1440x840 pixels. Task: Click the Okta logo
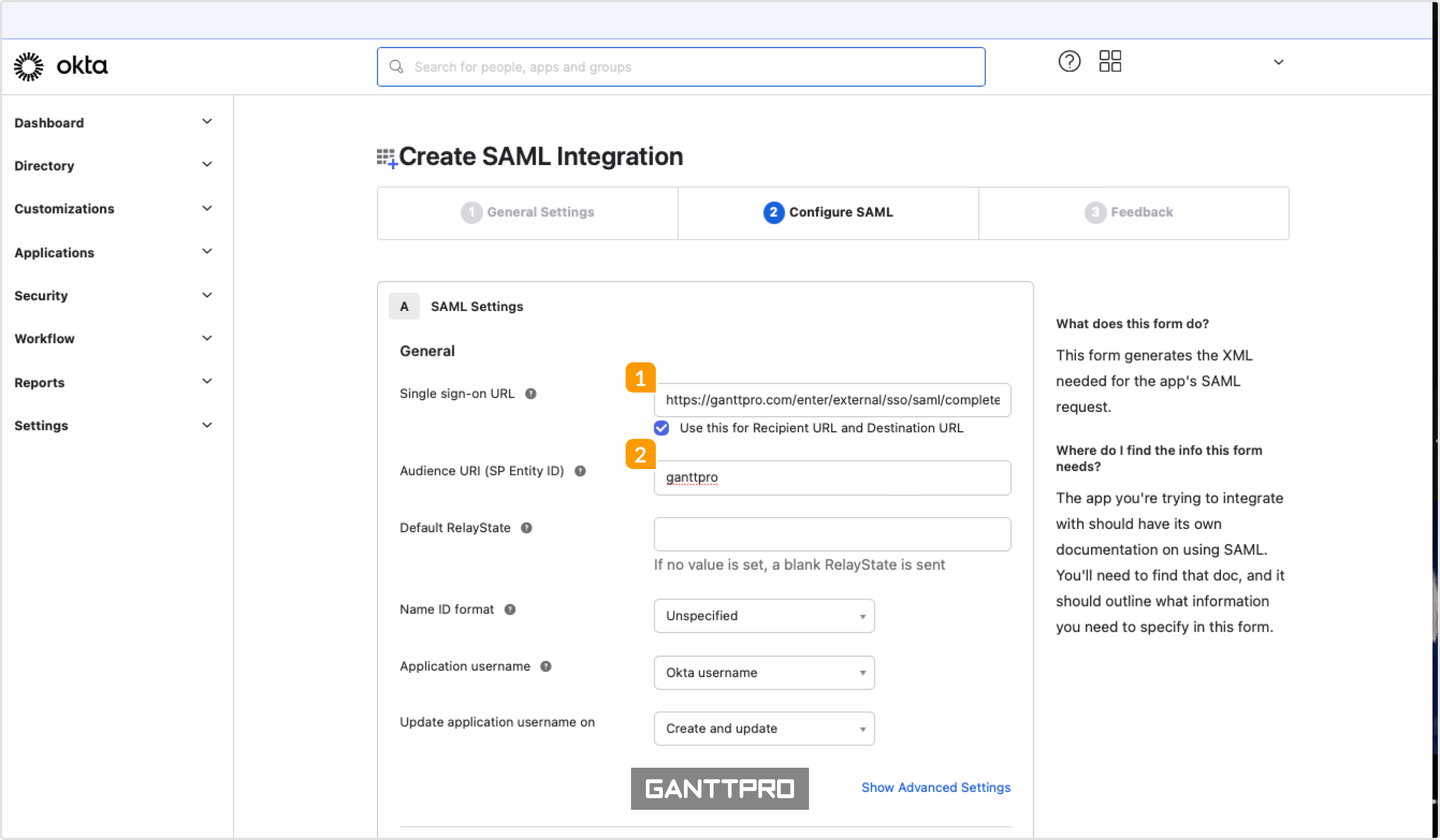(x=60, y=66)
